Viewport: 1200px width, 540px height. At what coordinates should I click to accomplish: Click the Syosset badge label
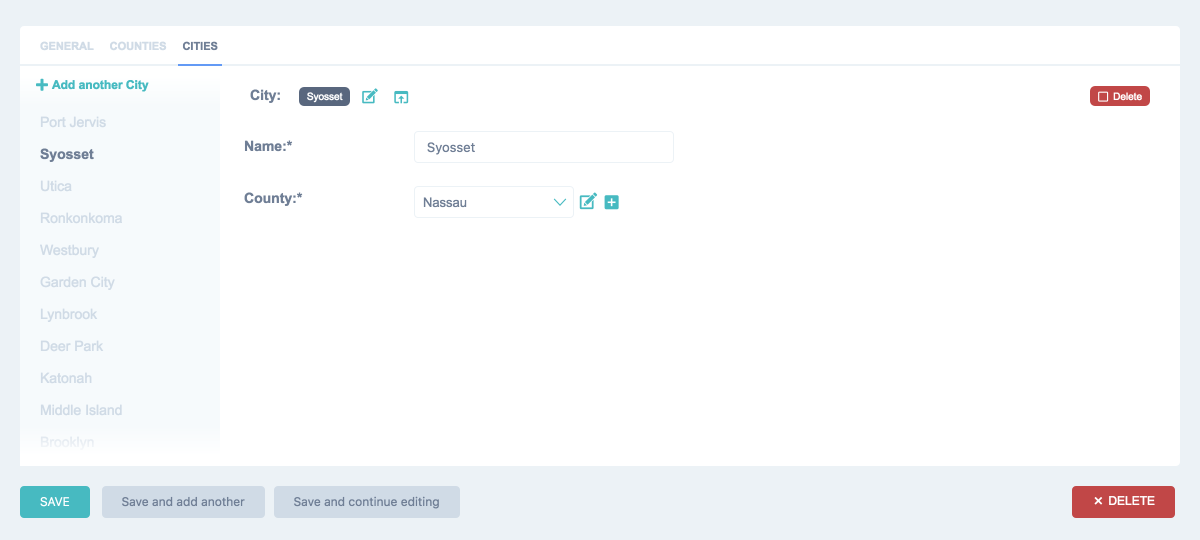click(324, 97)
